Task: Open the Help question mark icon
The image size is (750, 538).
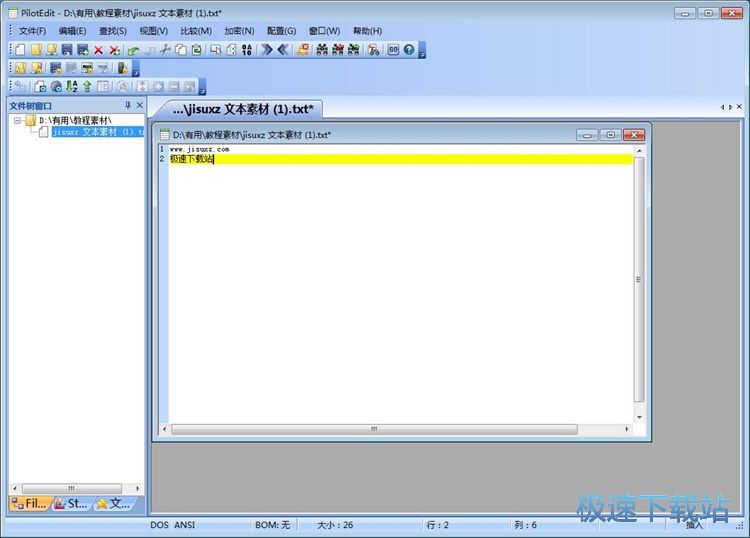Action: (409, 50)
